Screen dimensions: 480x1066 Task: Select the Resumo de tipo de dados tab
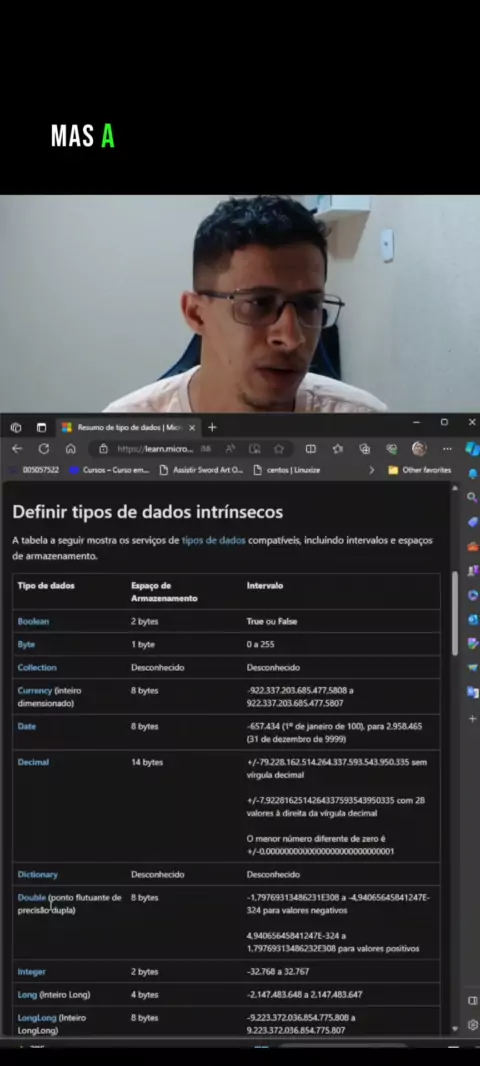coord(127,428)
